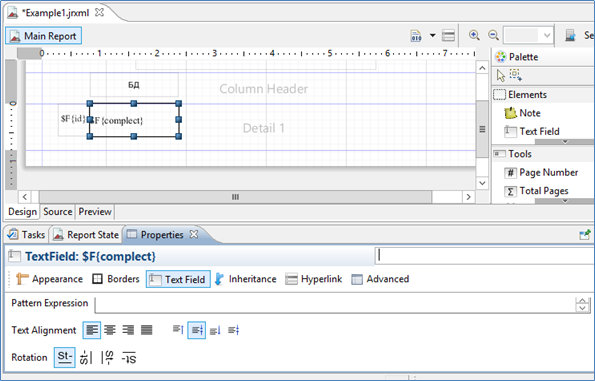
Task: Select the marquee tool in Palette
Action: (x=515, y=75)
